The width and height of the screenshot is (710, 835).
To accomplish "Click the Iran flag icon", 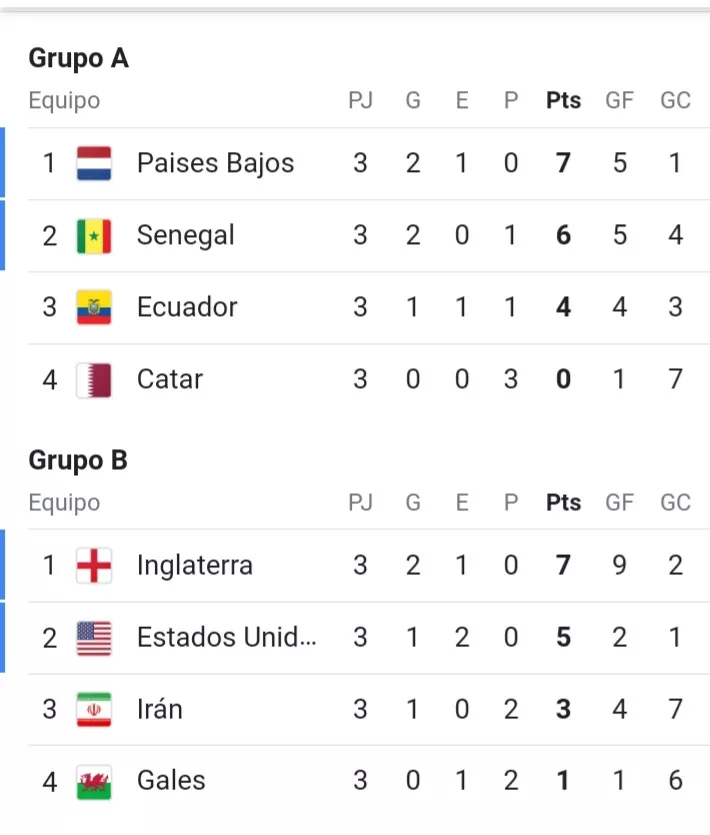I will tap(94, 710).
